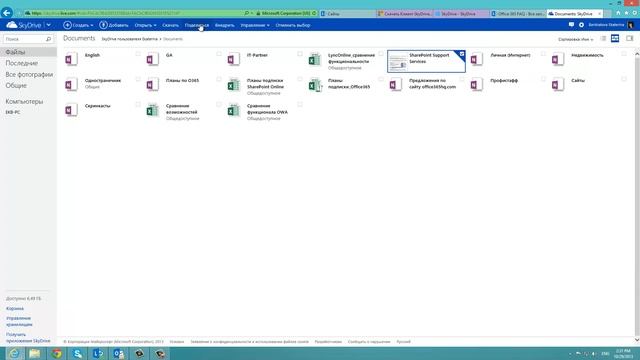Screen dimensions: 640x360
Task: Open the Управление dropdown menu
Action: pyautogui.click(x=255, y=25)
